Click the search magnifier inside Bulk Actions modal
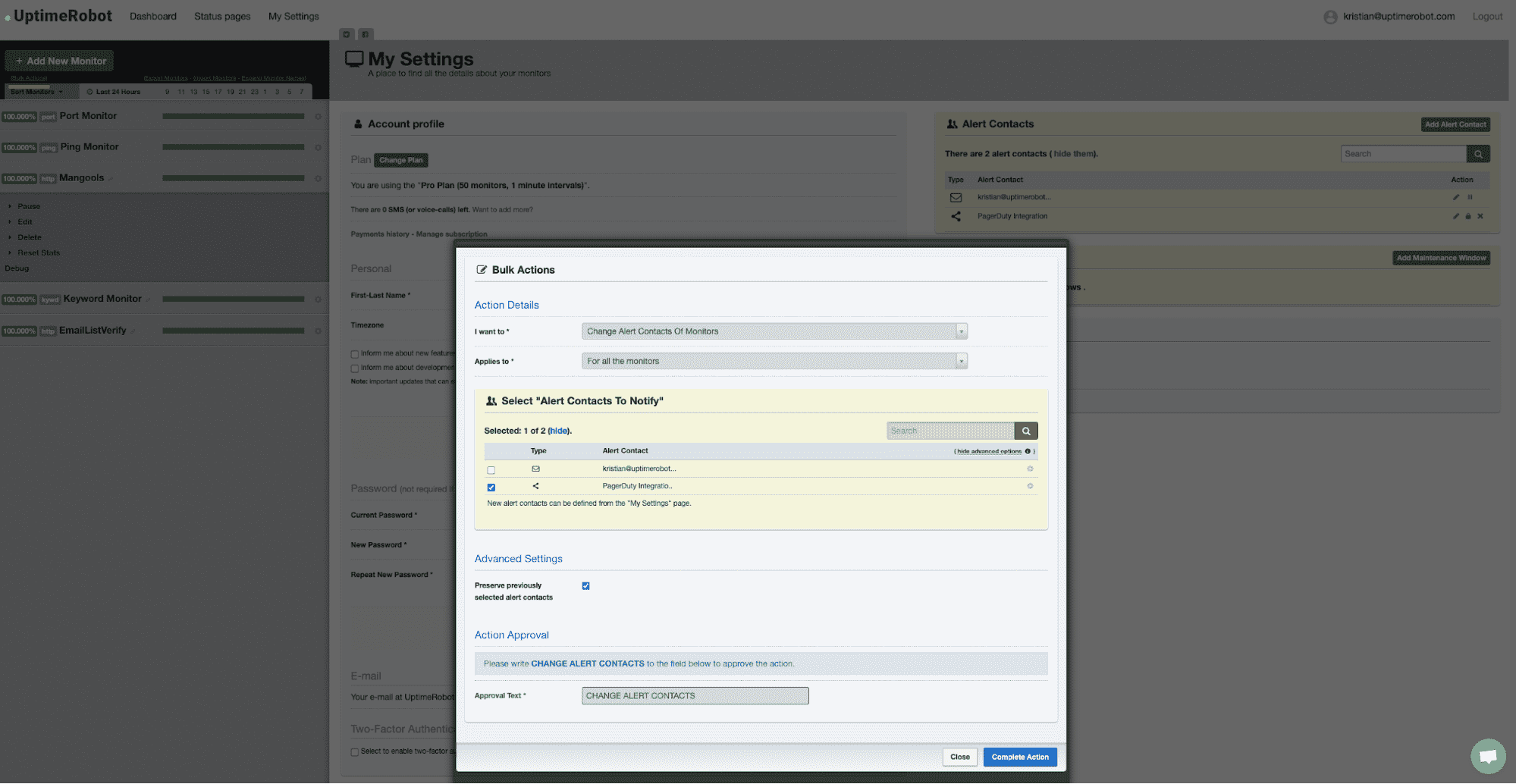 point(1025,430)
